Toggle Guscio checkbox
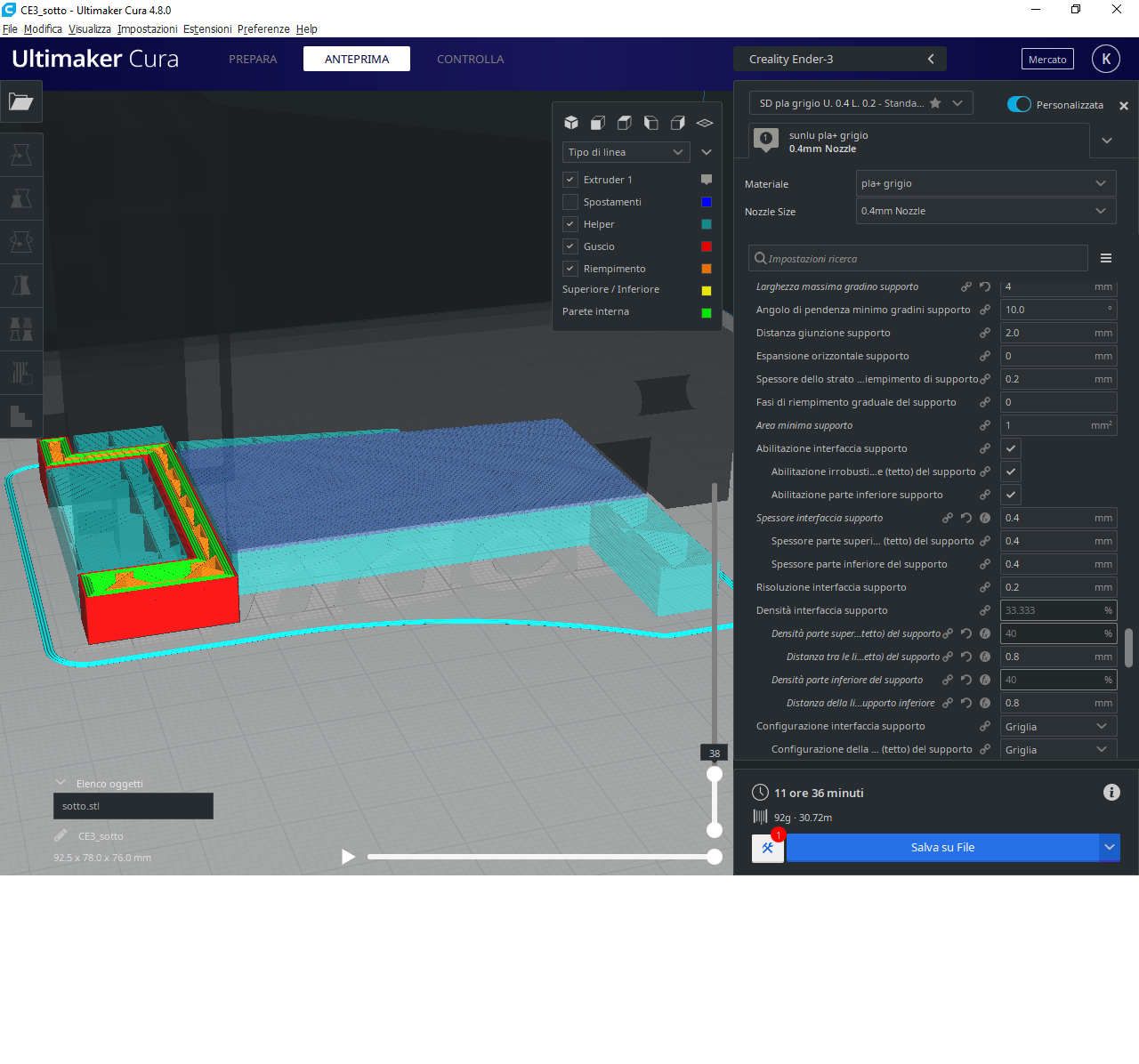This screenshot has width=1139, height=1064. [x=570, y=246]
